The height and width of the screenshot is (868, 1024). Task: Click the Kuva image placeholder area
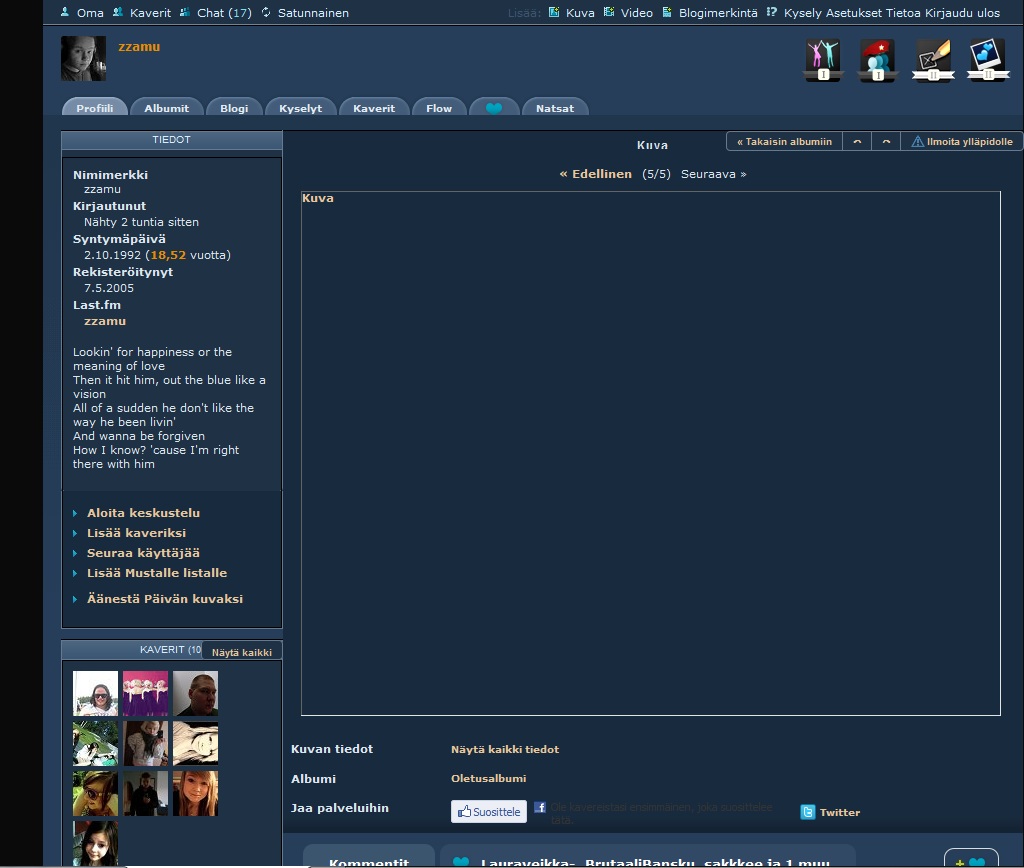point(650,453)
